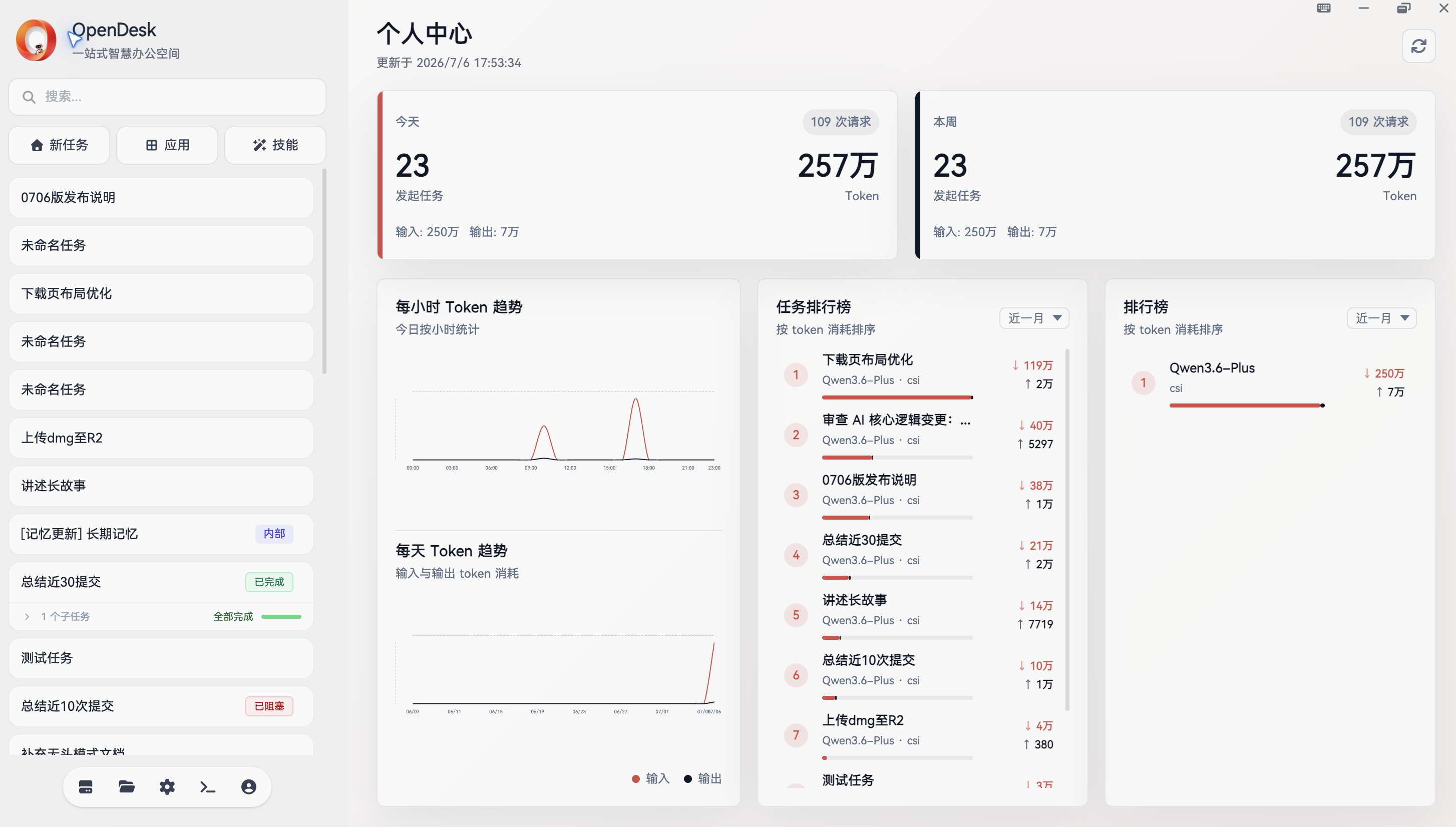Click the OpenDesk logo icon
Viewport: 1456px width, 827px height.
(36, 40)
